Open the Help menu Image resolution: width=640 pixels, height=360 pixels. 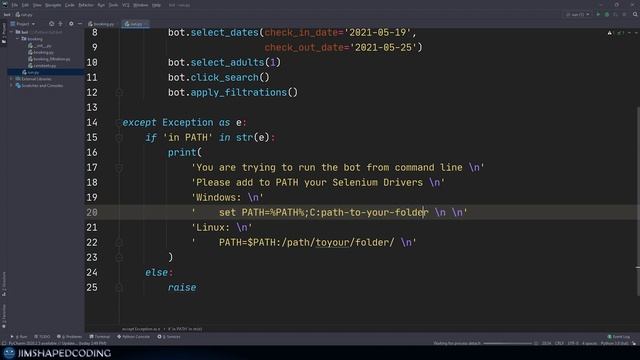[156, 5]
